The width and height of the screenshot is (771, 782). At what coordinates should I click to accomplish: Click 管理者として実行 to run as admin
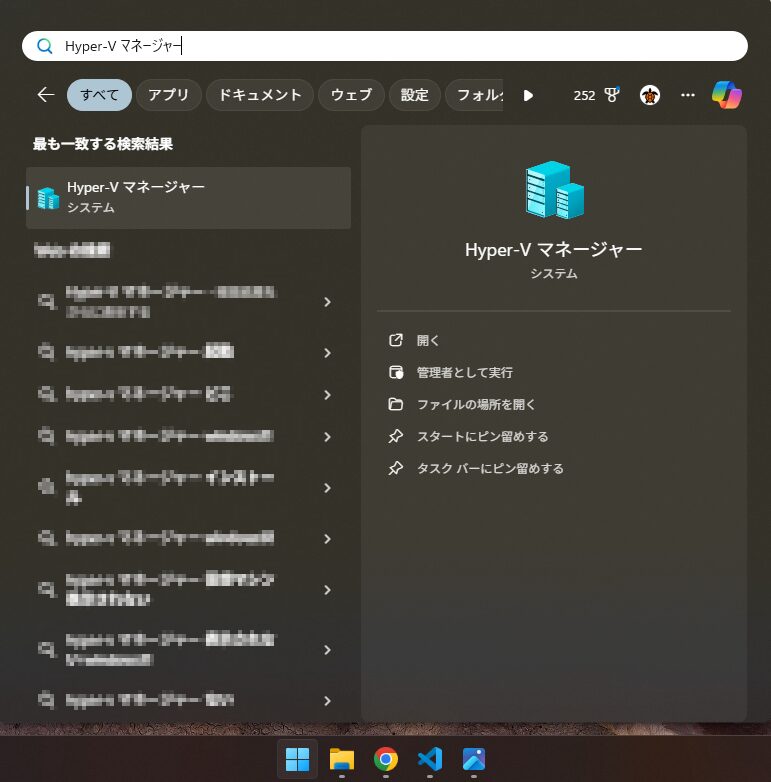(464, 372)
